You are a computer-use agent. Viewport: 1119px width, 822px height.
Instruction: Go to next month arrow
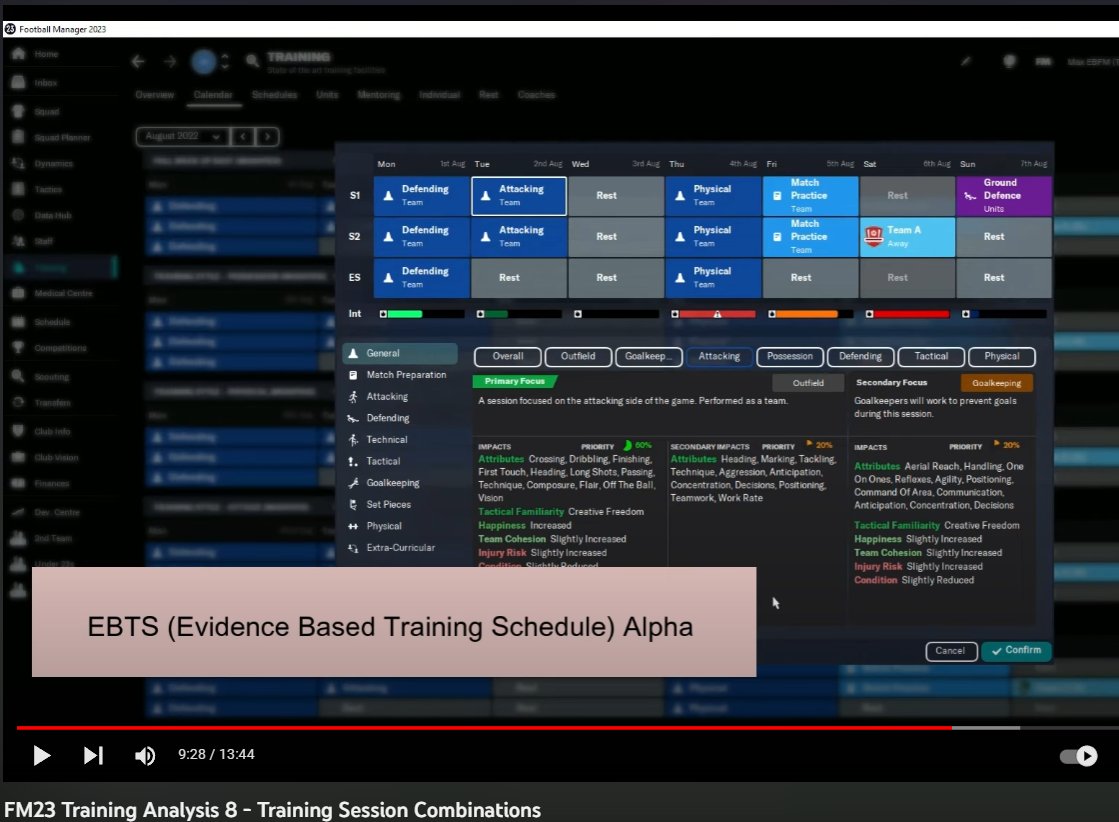[268, 136]
